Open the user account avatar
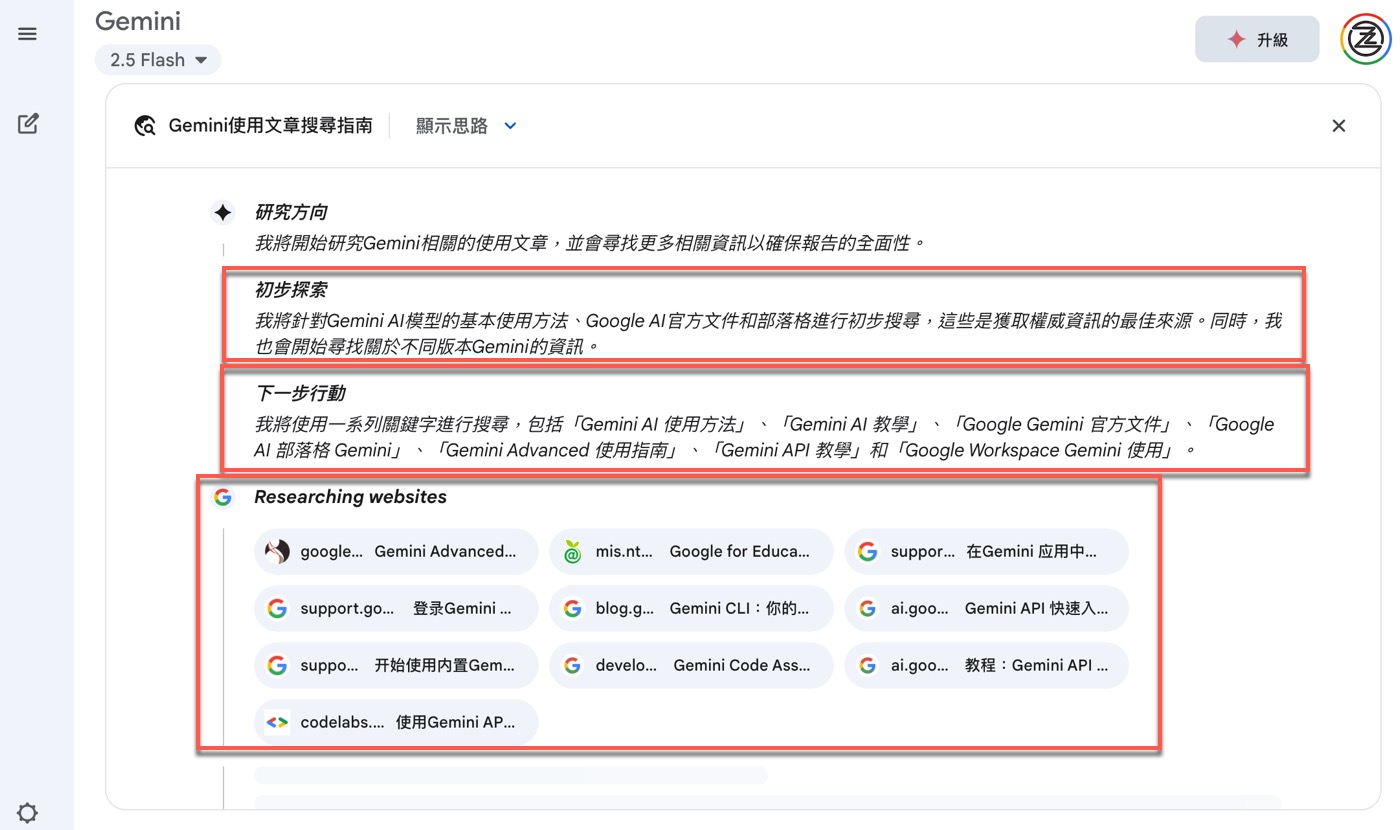The height and width of the screenshot is (830, 1400). point(1365,40)
